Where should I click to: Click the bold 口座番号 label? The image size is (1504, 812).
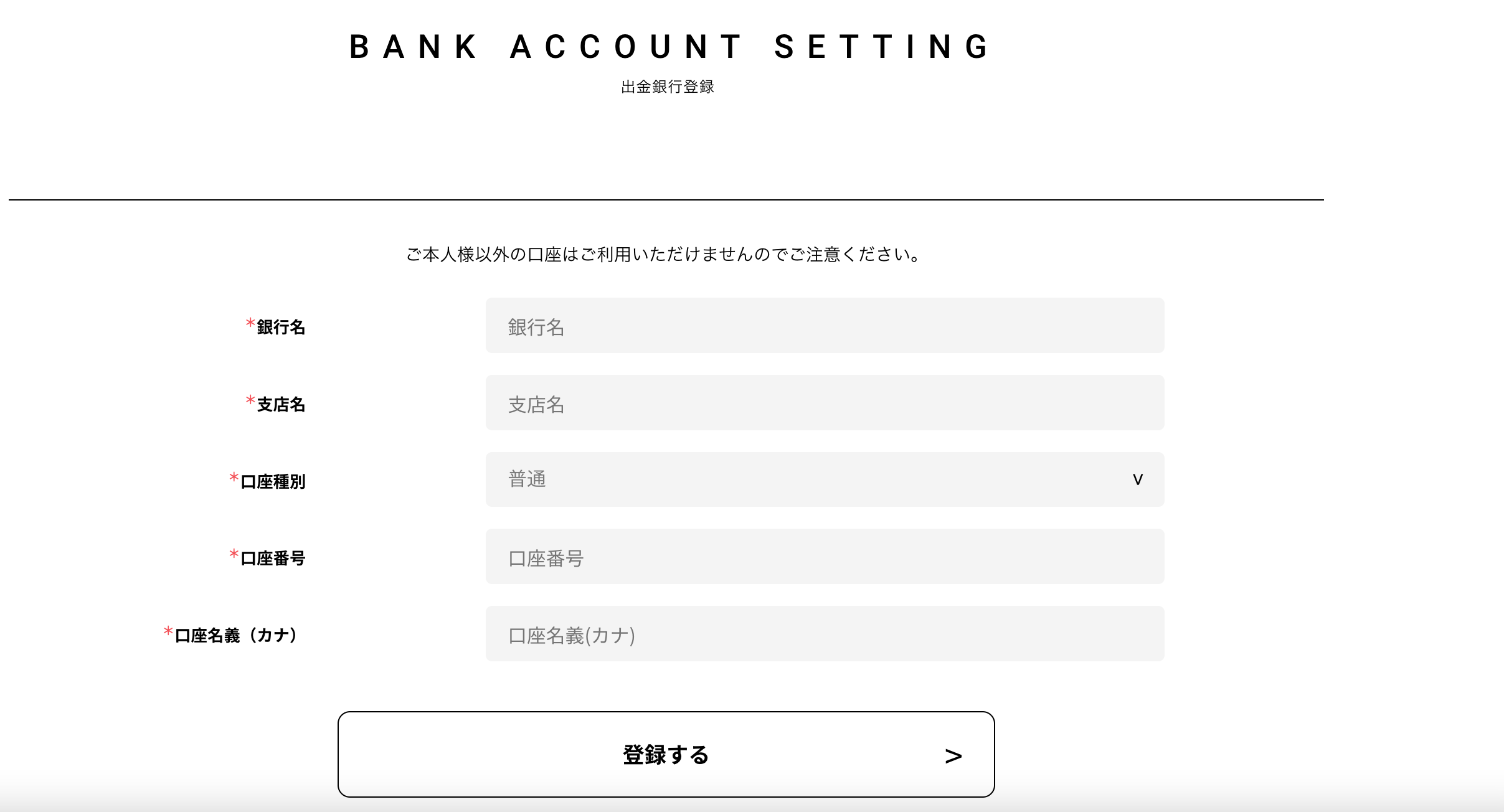point(273,558)
